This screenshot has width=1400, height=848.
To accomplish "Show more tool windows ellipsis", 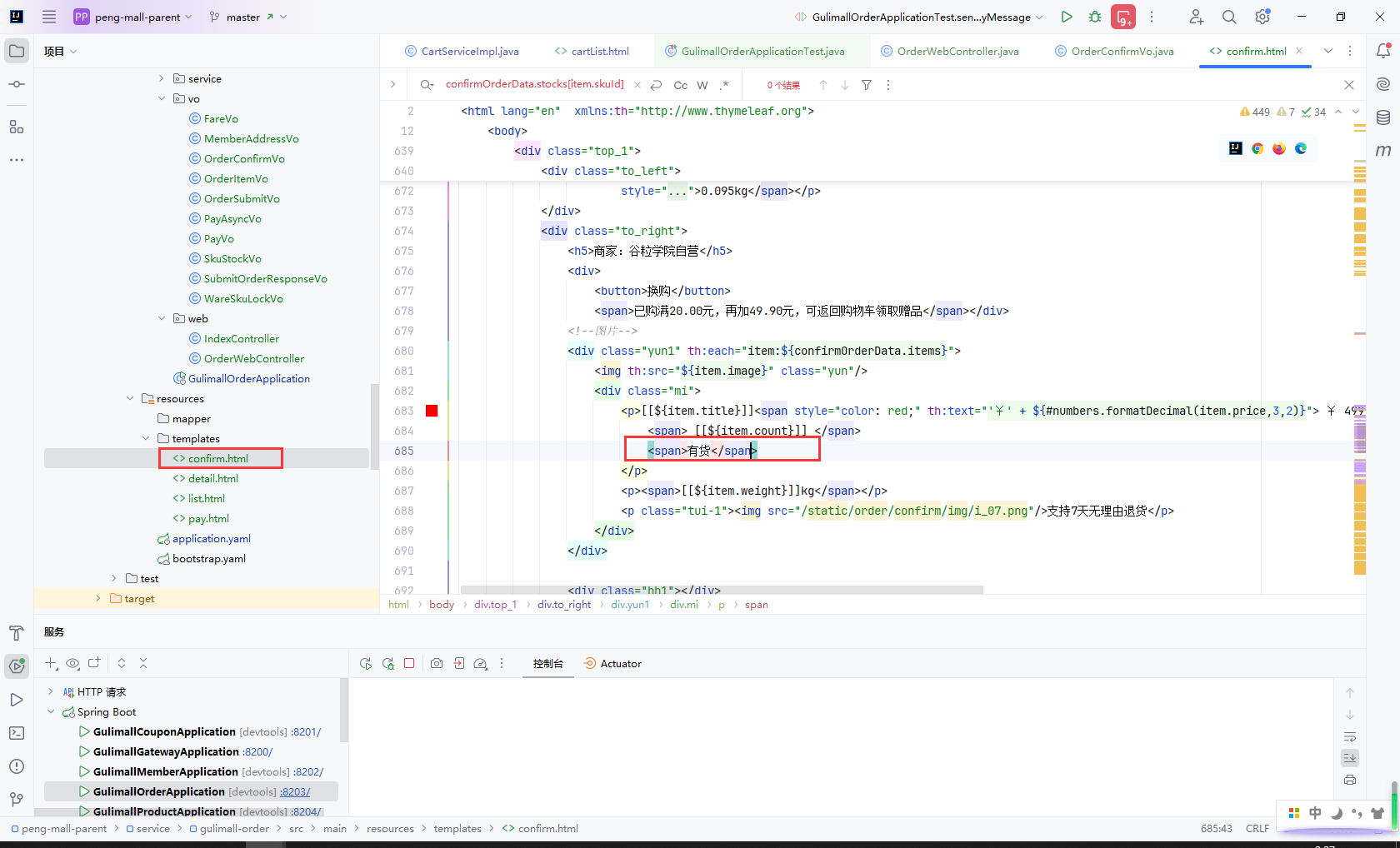I will pos(17,159).
